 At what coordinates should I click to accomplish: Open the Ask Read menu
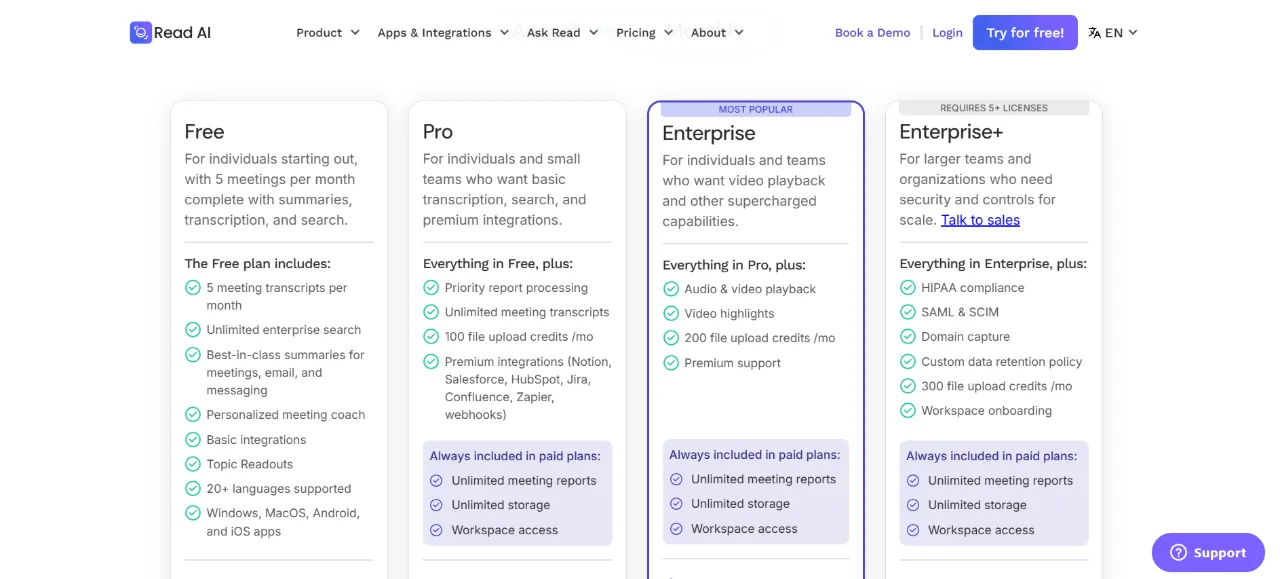click(562, 33)
